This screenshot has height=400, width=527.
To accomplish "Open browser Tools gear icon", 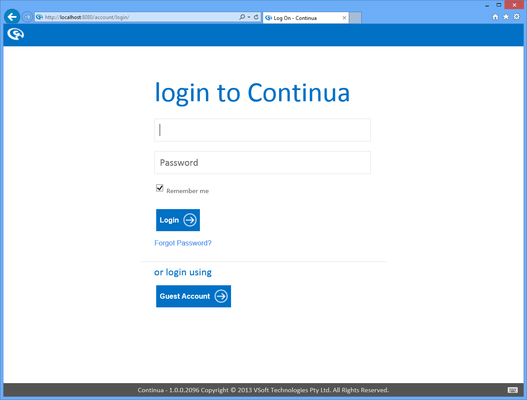I will (517, 17).
